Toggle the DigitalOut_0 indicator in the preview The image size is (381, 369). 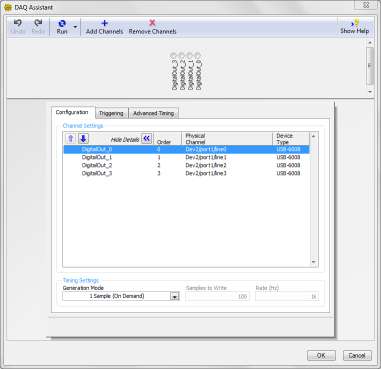tap(198, 55)
